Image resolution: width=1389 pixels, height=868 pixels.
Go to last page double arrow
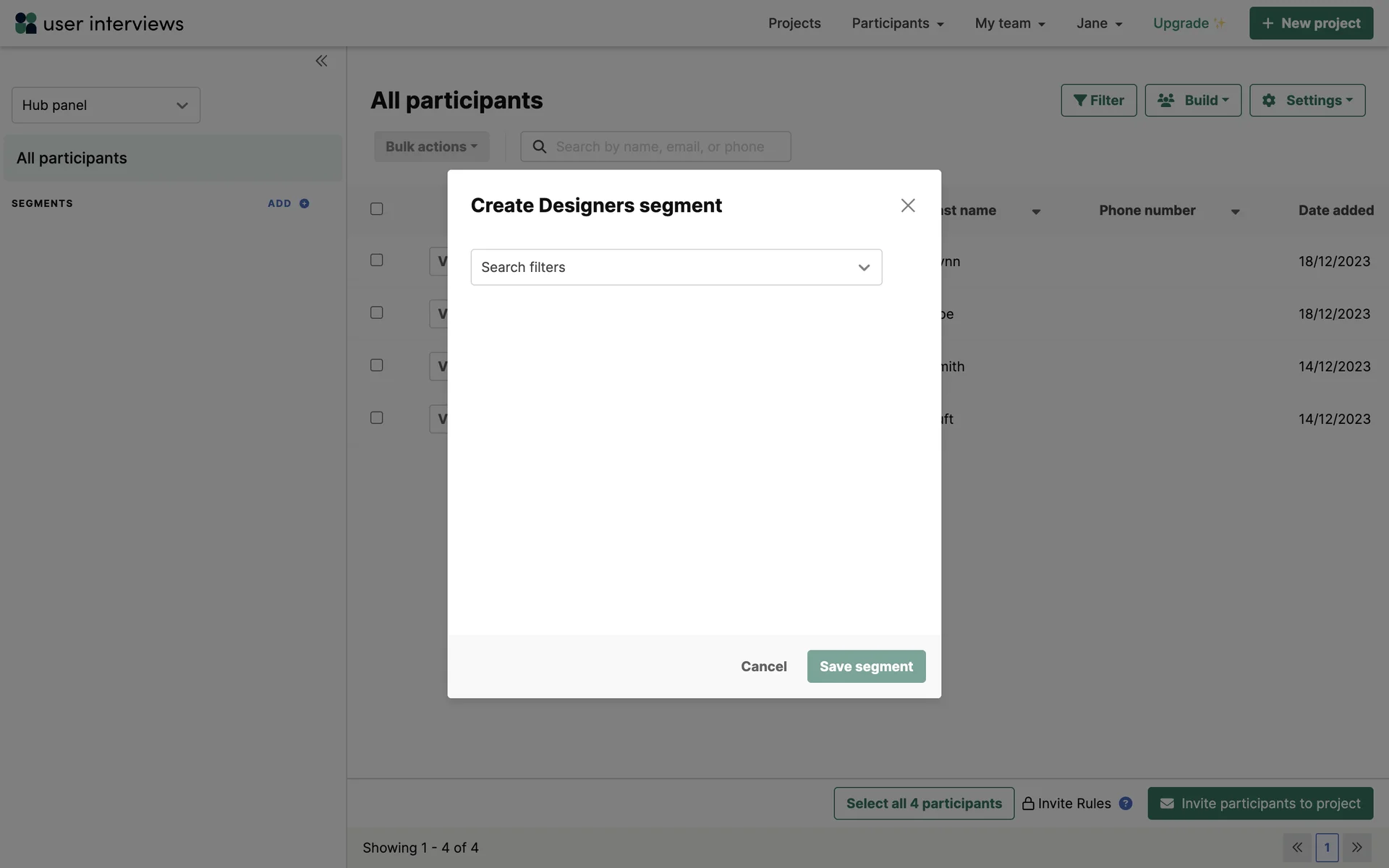click(x=1357, y=848)
